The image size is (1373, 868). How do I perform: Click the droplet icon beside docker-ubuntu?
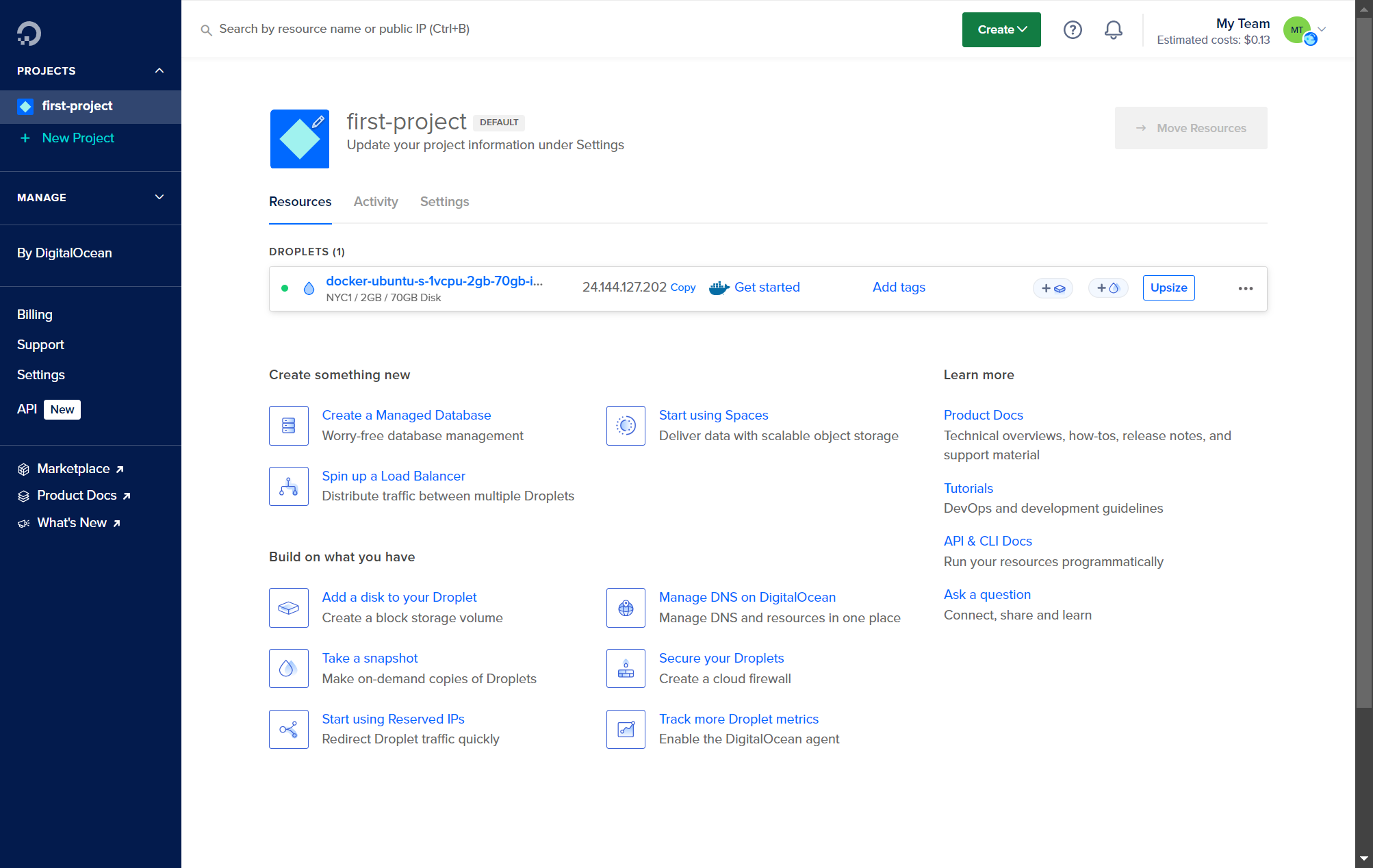point(309,288)
